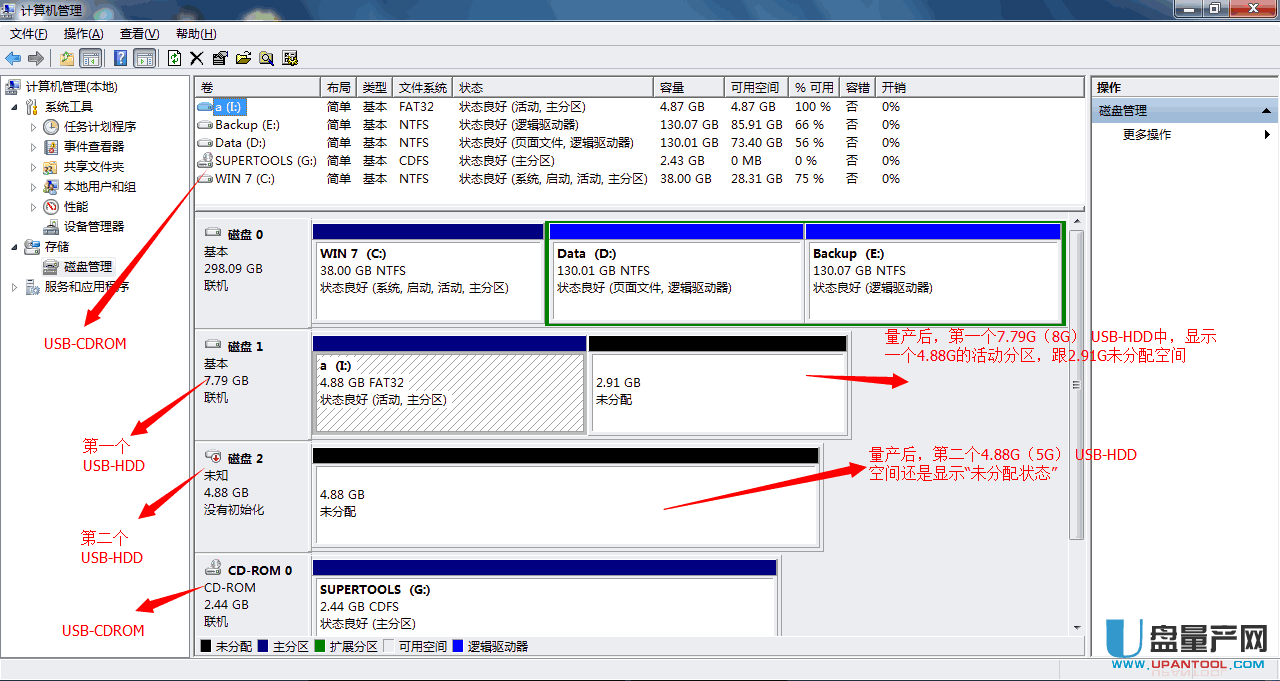This screenshot has width=1280, height=681.
Task: Open the 查看(V) menu
Action: (139, 34)
